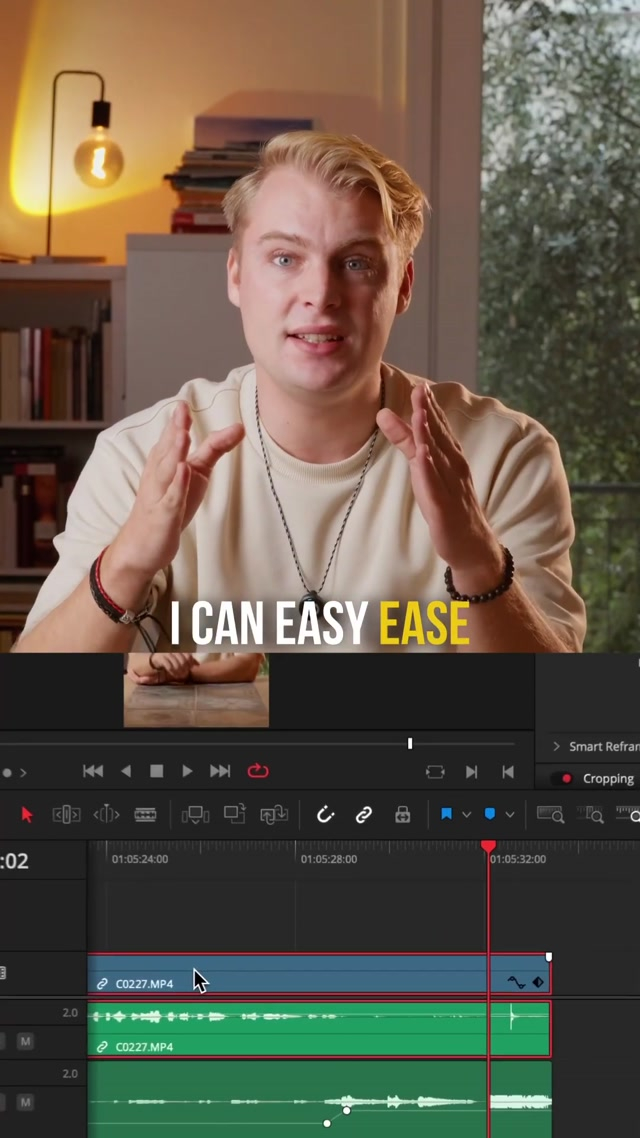640x1138 pixels.
Task: Open the marker color dropdown arrow
Action: [510, 814]
